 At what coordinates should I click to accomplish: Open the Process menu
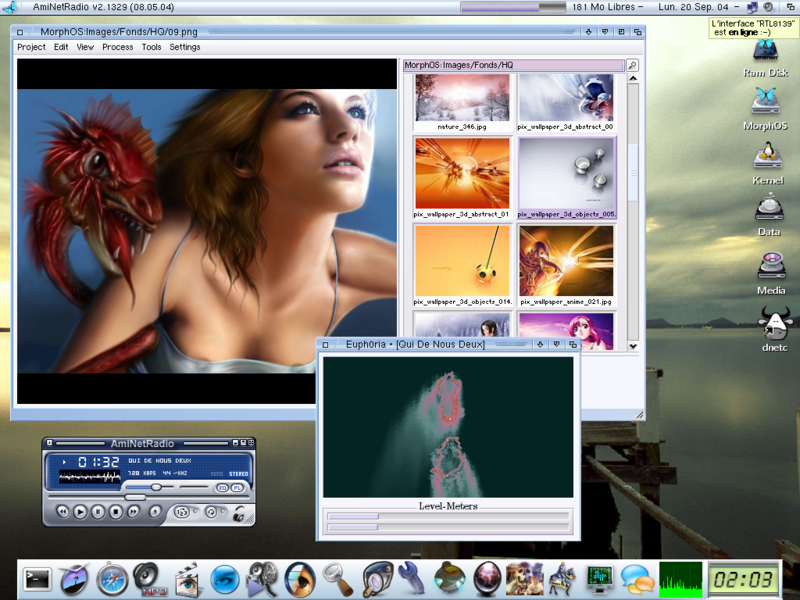pos(117,47)
